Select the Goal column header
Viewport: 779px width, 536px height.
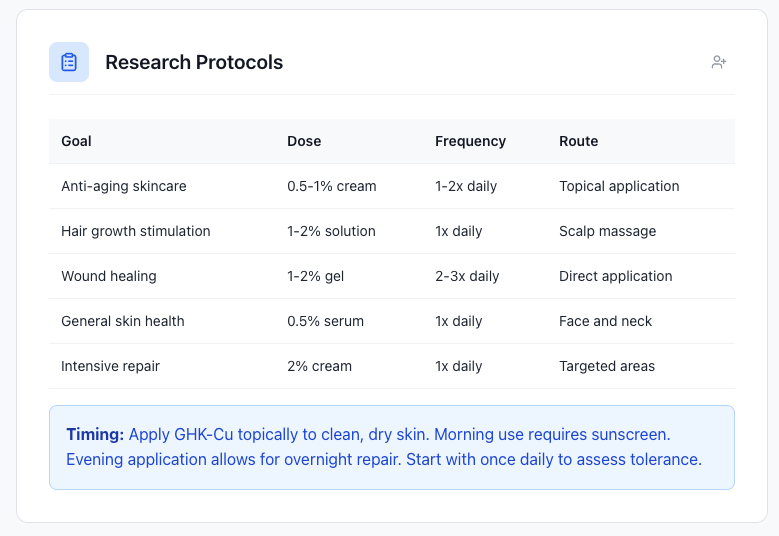(x=77, y=141)
